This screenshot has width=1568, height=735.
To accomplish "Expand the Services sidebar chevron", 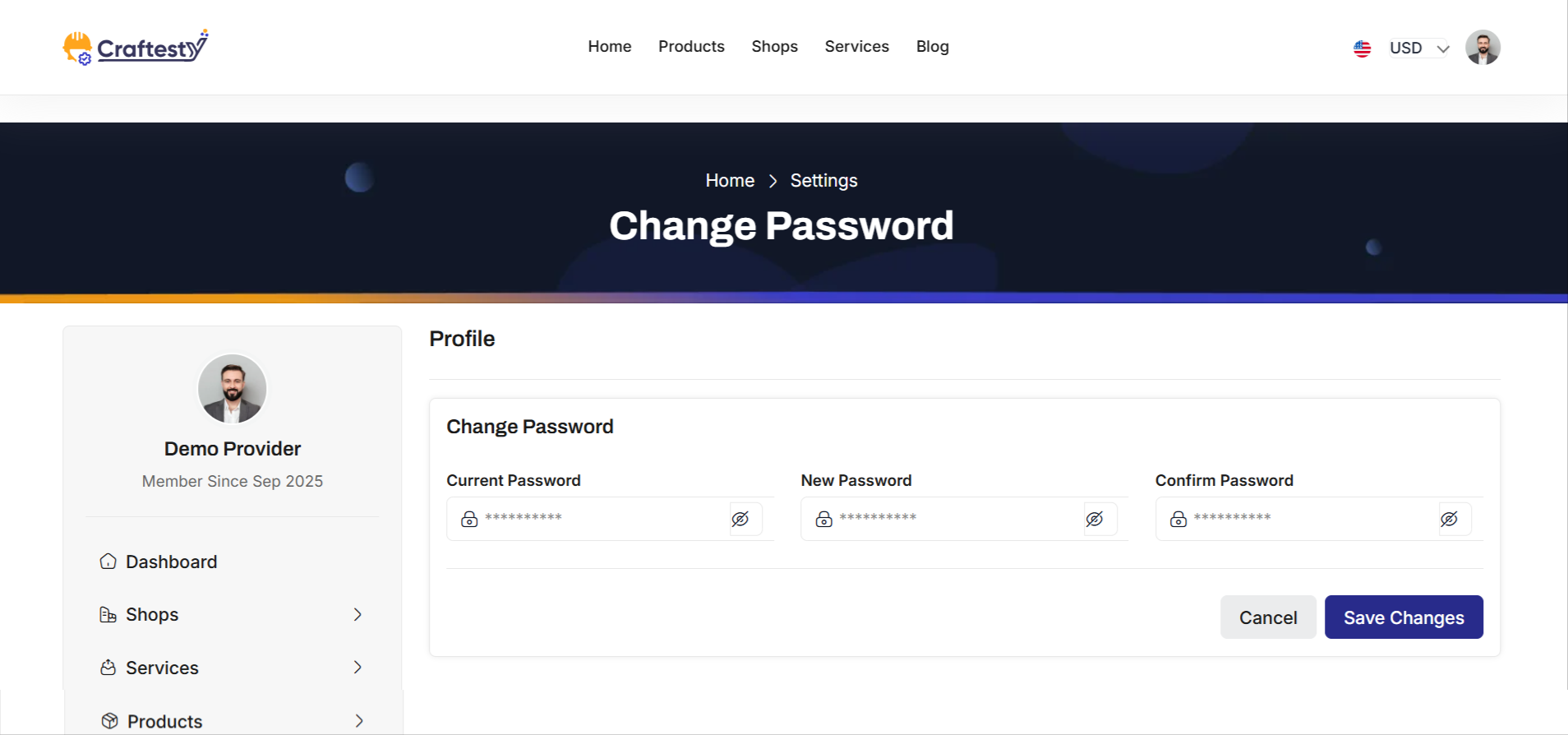I will click(357, 668).
